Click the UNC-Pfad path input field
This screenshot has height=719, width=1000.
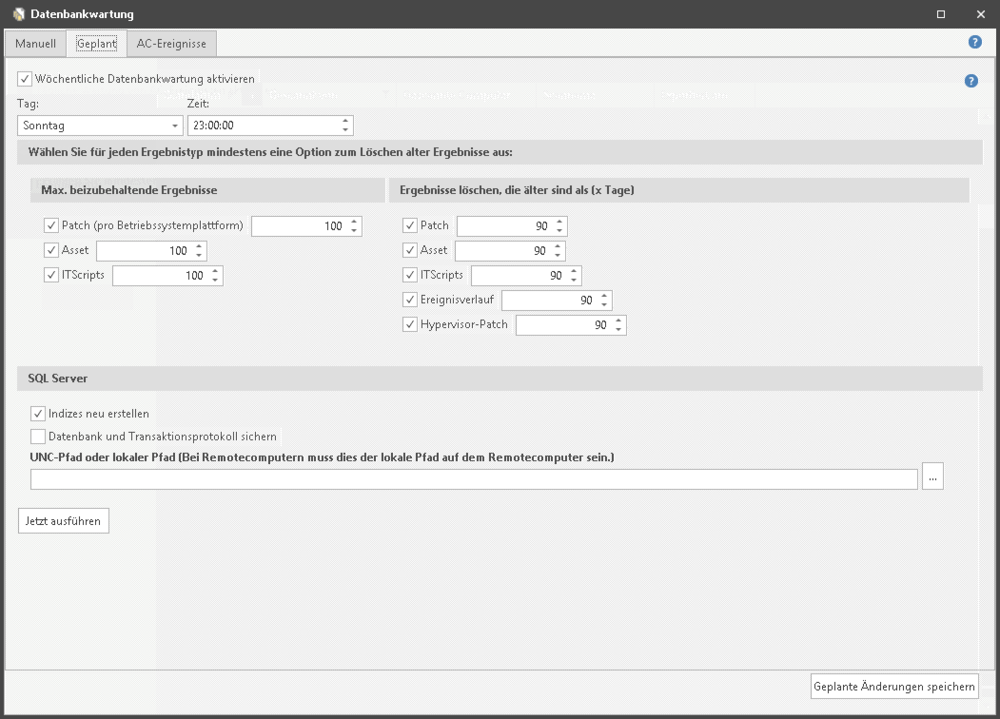(473, 479)
